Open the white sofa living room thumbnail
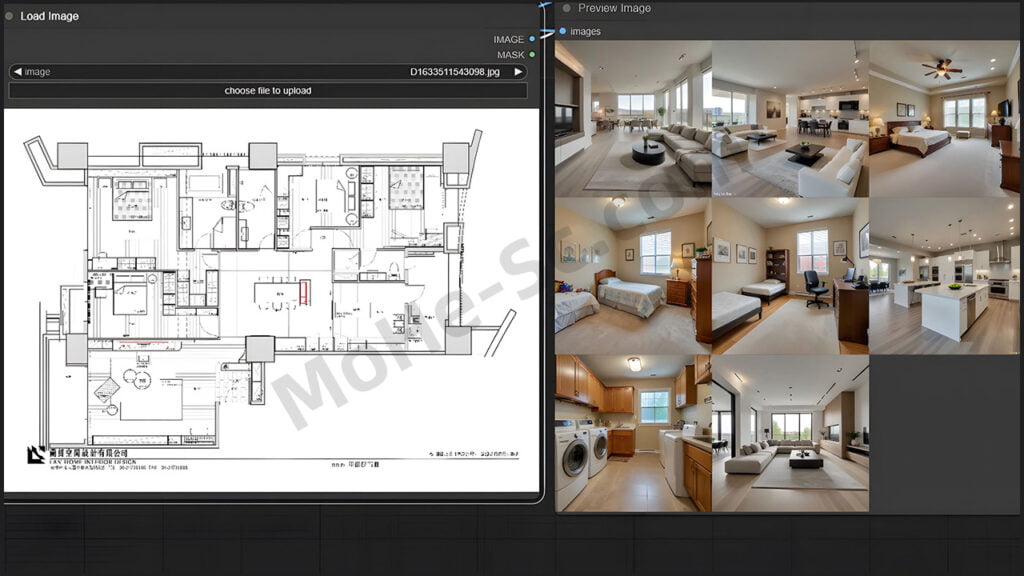1024x576 pixels. pyautogui.click(x=790, y=118)
